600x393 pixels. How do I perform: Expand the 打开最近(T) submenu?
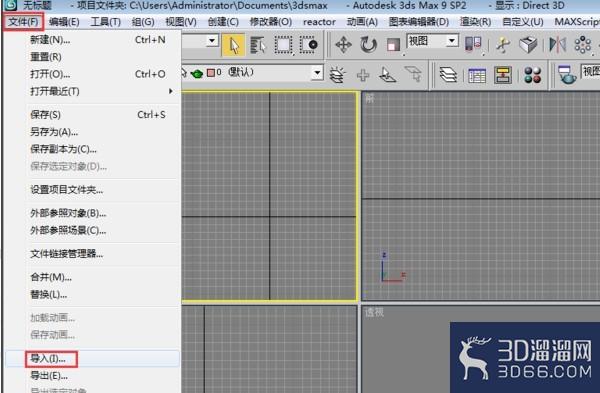tap(92, 91)
